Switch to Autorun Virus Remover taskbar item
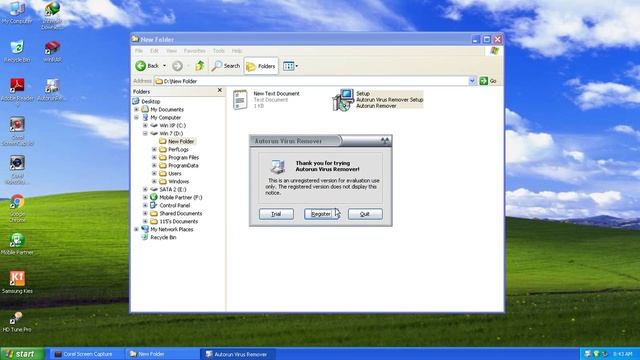Screen dimensions: 640x360 [238, 354]
